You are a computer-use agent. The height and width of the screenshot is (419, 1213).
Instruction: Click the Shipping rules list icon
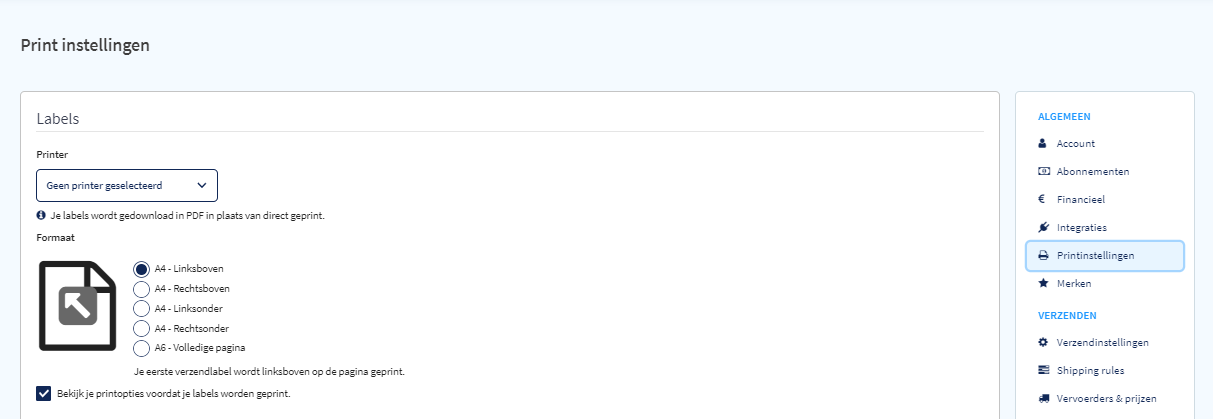coord(1043,370)
